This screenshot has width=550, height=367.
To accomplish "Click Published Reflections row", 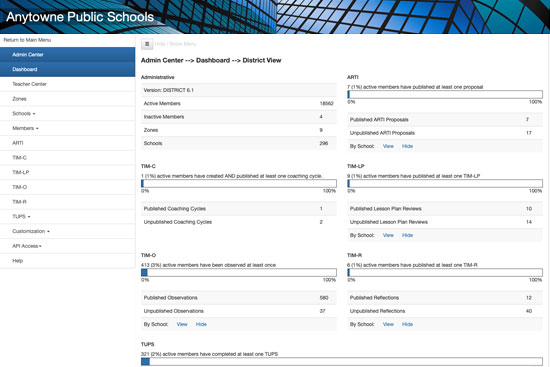I will pyautogui.click(x=445, y=298).
